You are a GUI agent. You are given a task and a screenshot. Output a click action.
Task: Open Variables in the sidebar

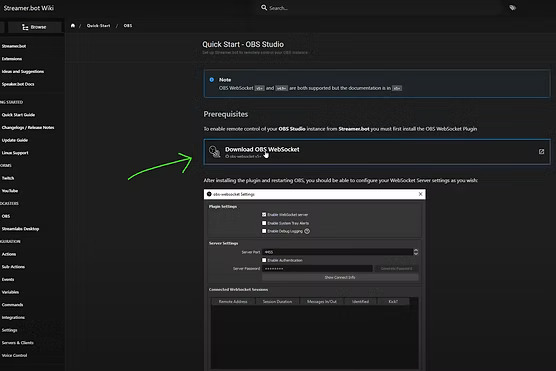tap(10, 292)
